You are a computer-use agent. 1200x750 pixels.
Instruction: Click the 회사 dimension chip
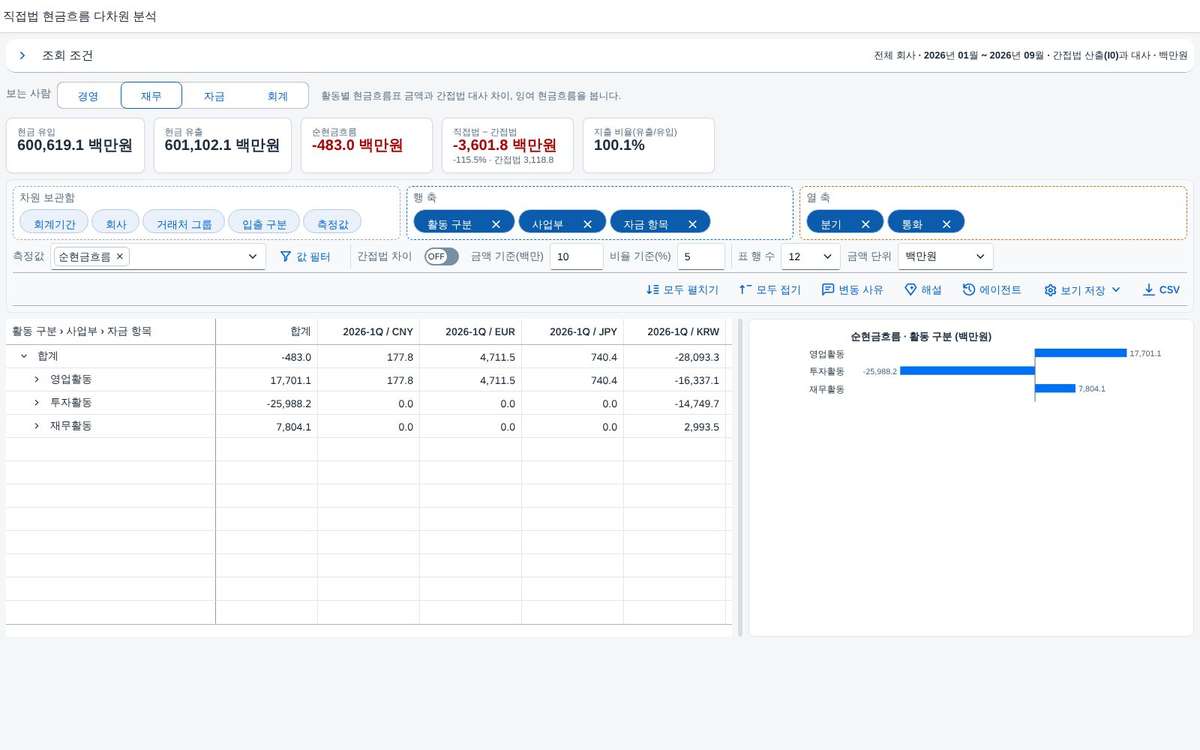pos(116,224)
